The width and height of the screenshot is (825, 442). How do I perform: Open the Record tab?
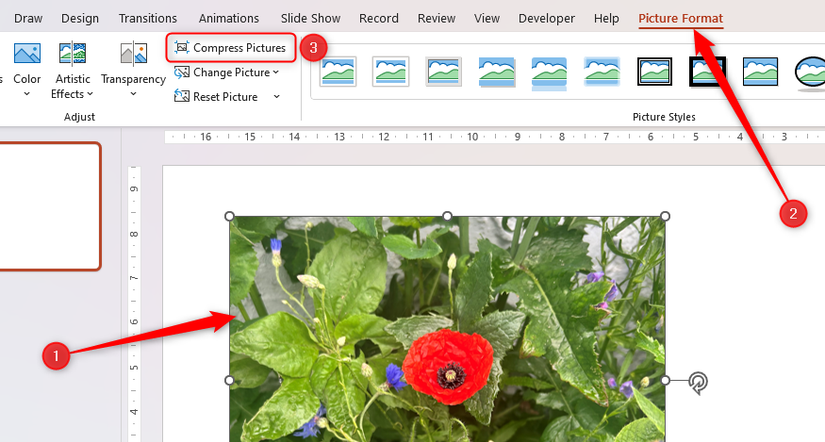pyautogui.click(x=379, y=18)
